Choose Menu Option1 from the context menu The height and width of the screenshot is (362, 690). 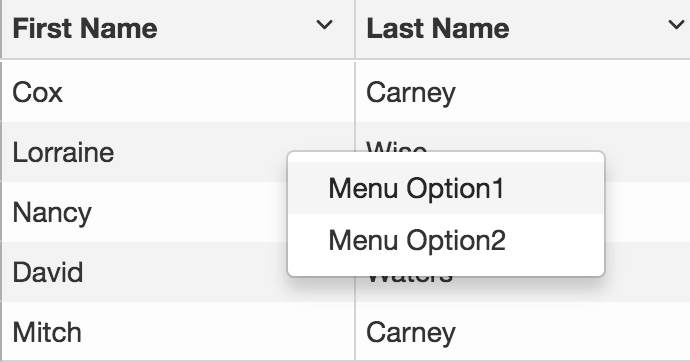(x=446, y=188)
